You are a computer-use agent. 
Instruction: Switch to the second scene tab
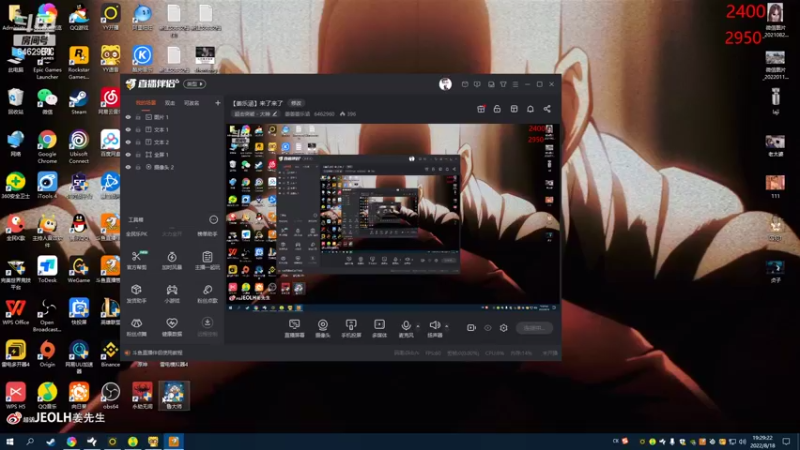click(x=170, y=103)
